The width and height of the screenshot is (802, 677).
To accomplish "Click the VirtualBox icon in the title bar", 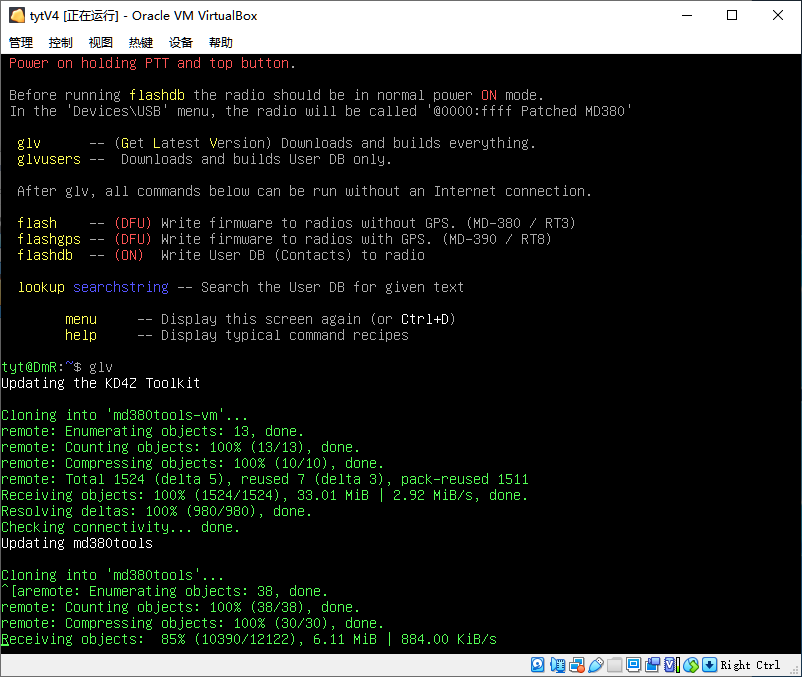I will click(x=17, y=16).
